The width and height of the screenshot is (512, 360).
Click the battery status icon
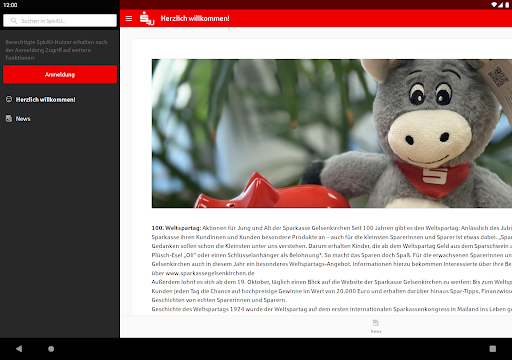(x=507, y=4)
